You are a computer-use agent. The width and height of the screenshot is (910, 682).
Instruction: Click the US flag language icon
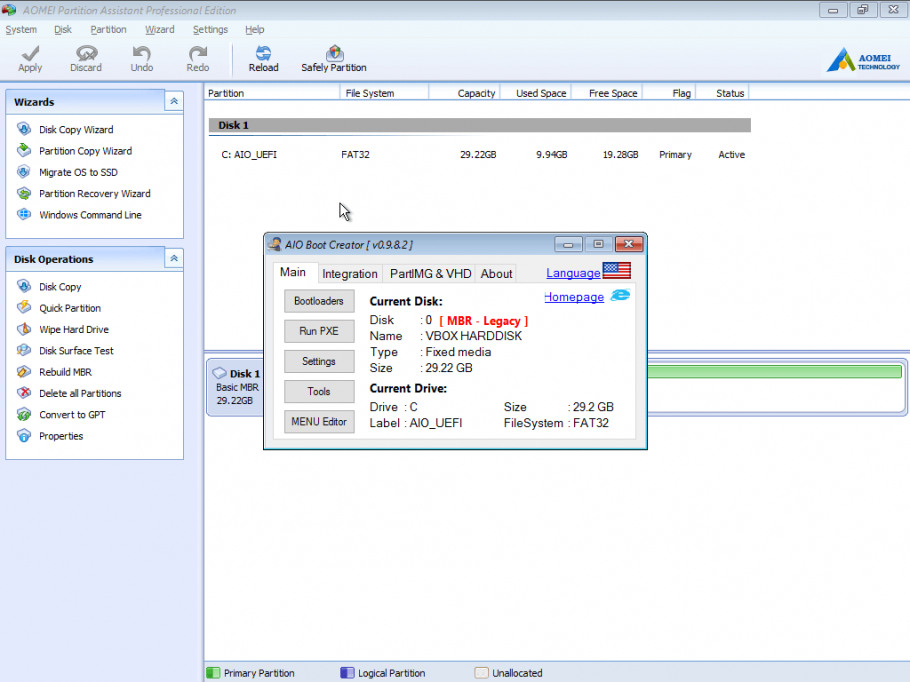616,270
